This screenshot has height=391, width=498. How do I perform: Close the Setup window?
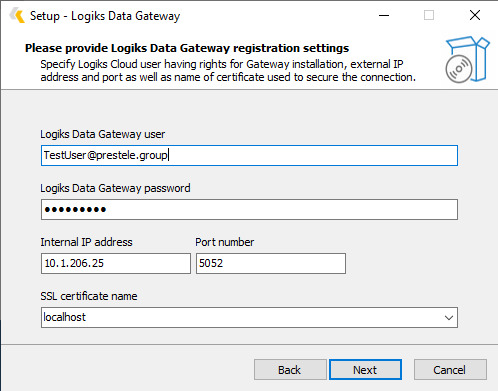tap(475, 15)
